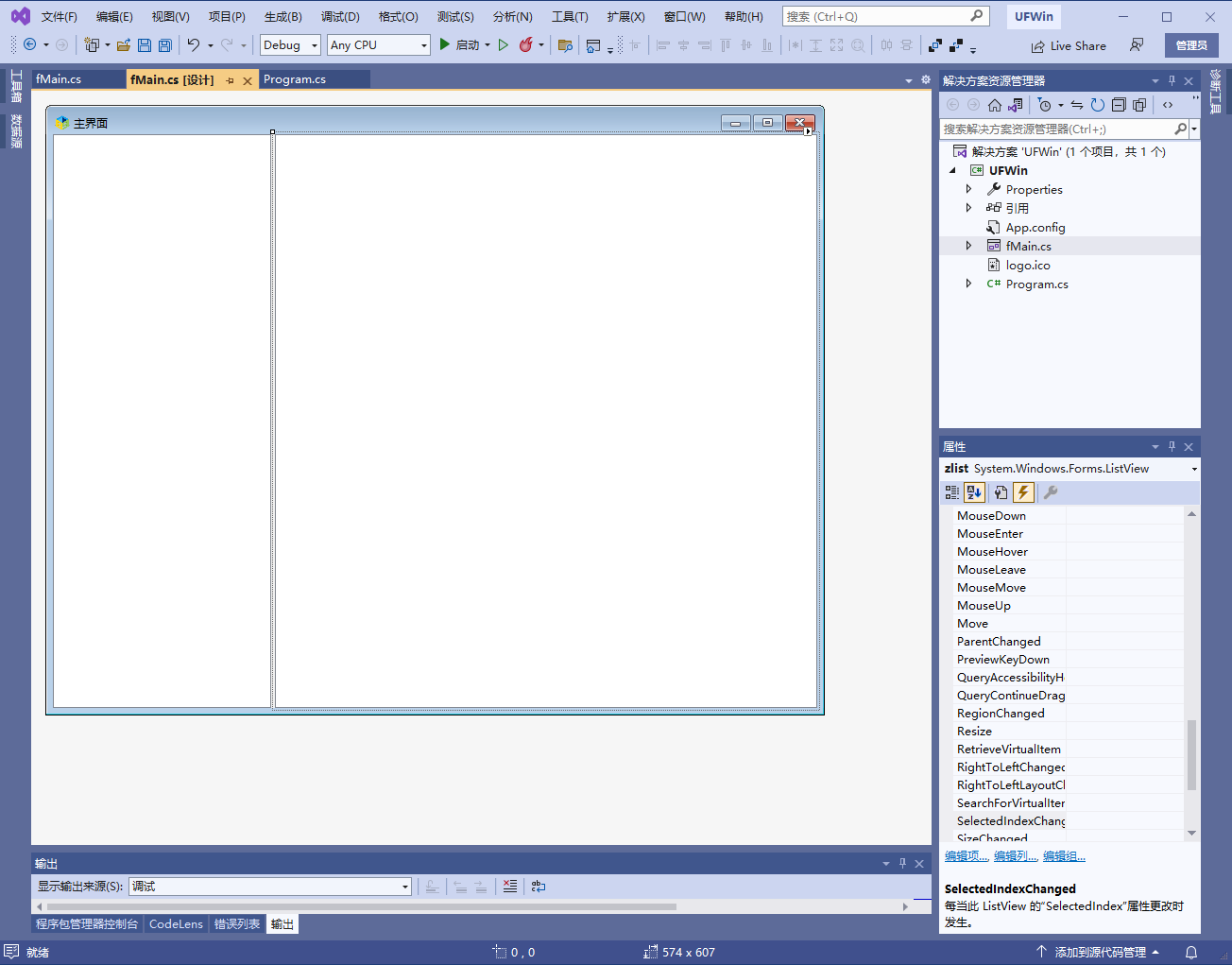Click the green Start debugging play icon
This screenshot has width=1232, height=965.
coord(444,44)
